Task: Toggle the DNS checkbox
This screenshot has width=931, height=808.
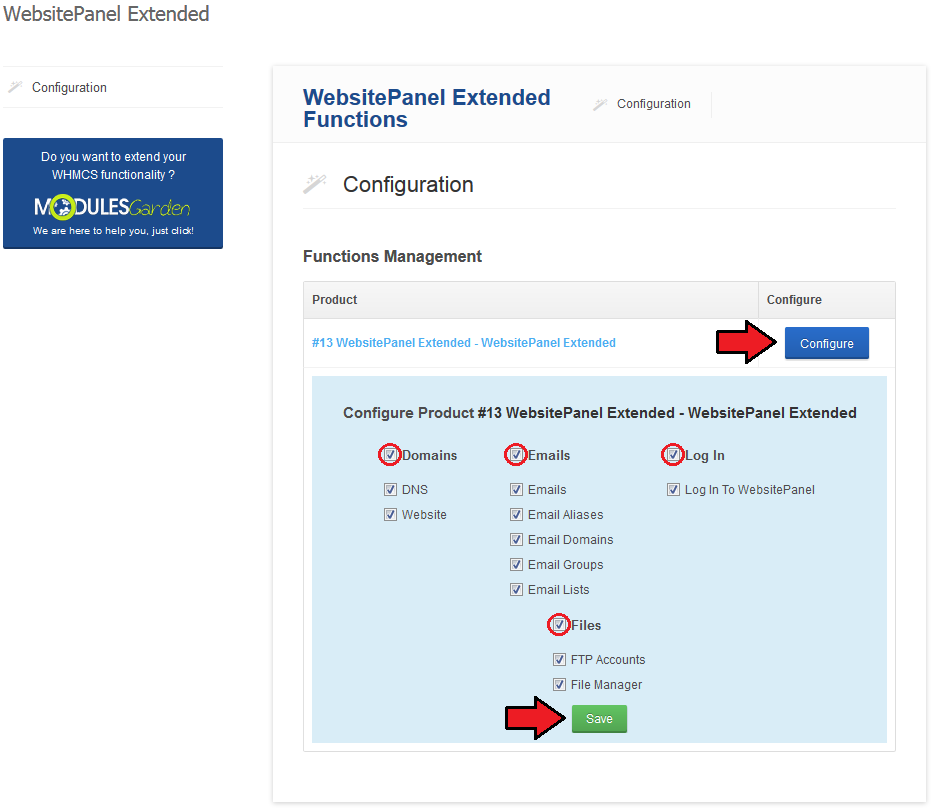Action: pos(390,490)
